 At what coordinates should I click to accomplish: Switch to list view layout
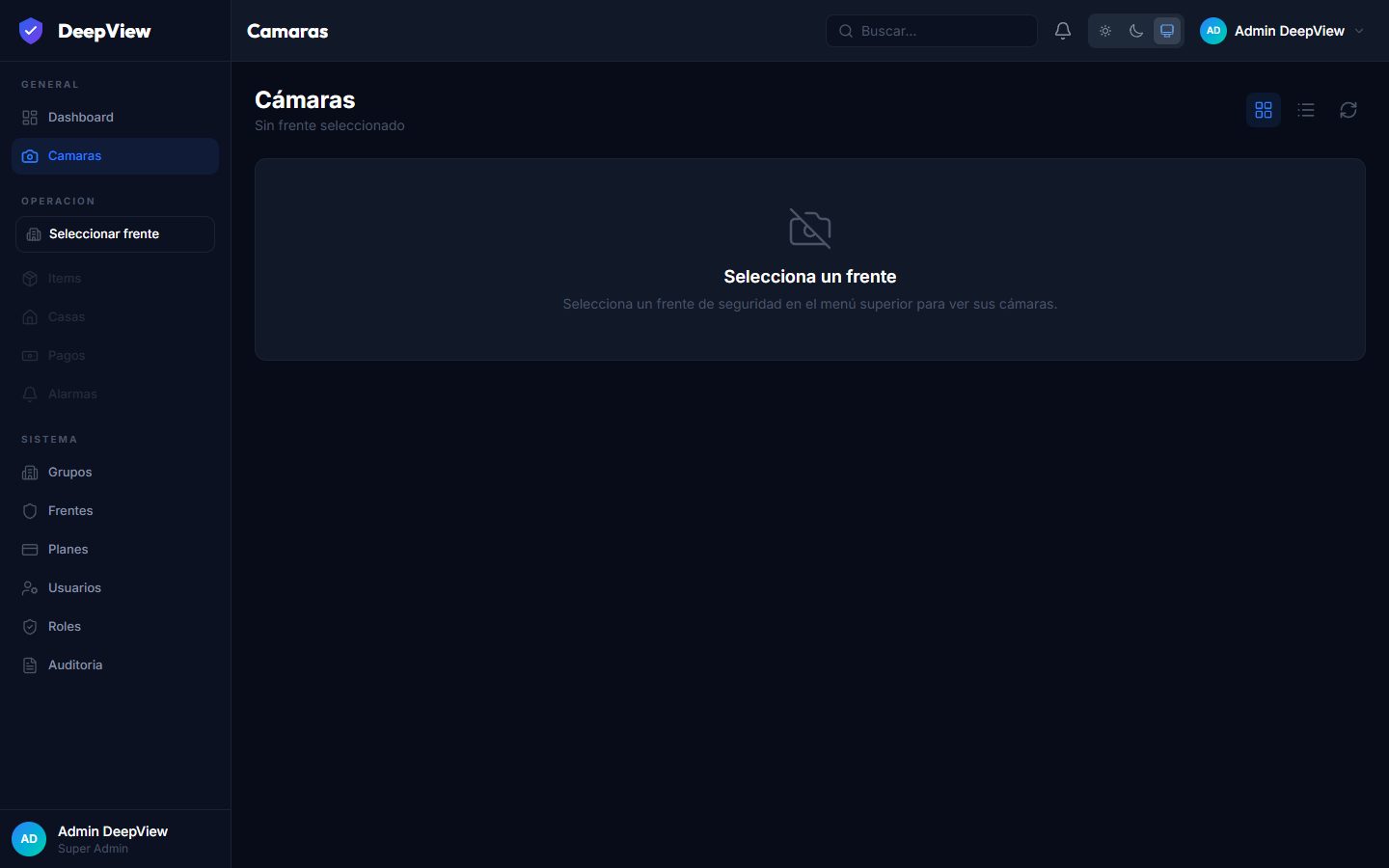pyautogui.click(x=1306, y=110)
